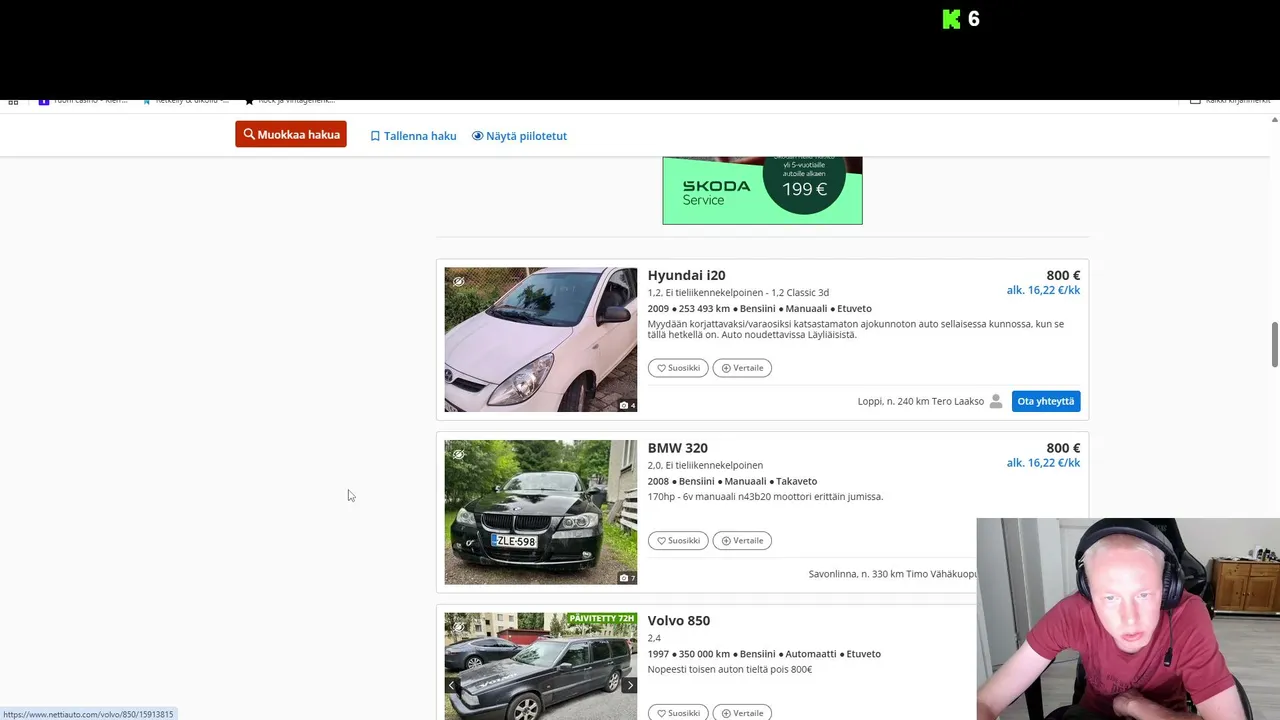Click the red Muokkaa hakua search button

pos(291,135)
